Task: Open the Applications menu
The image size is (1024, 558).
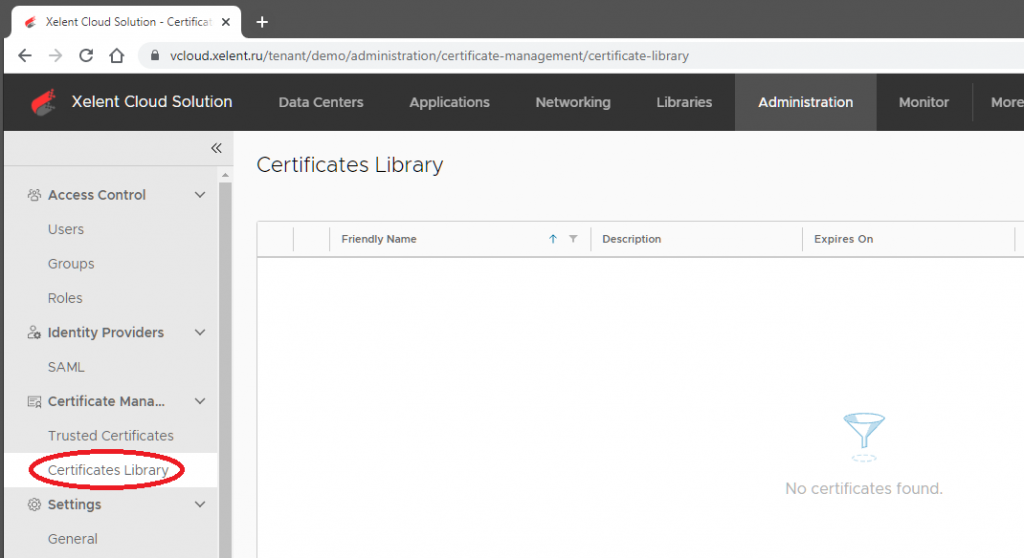Action: [449, 103]
